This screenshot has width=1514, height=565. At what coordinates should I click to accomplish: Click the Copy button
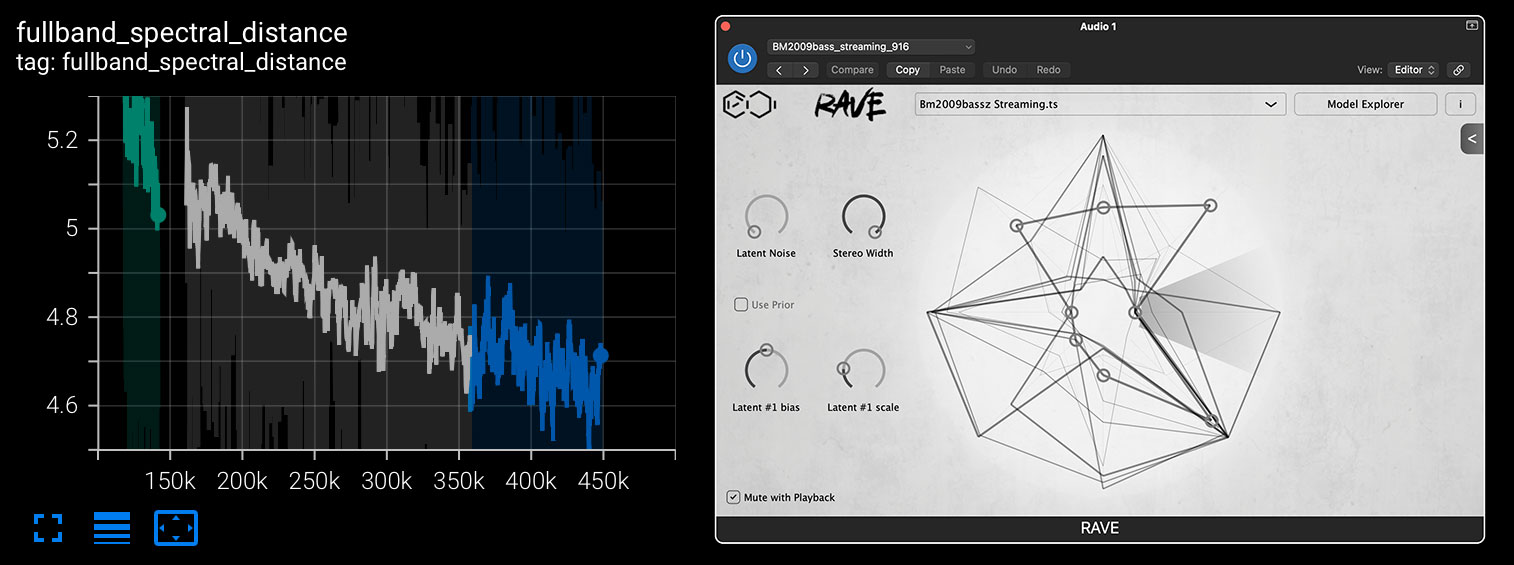908,70
